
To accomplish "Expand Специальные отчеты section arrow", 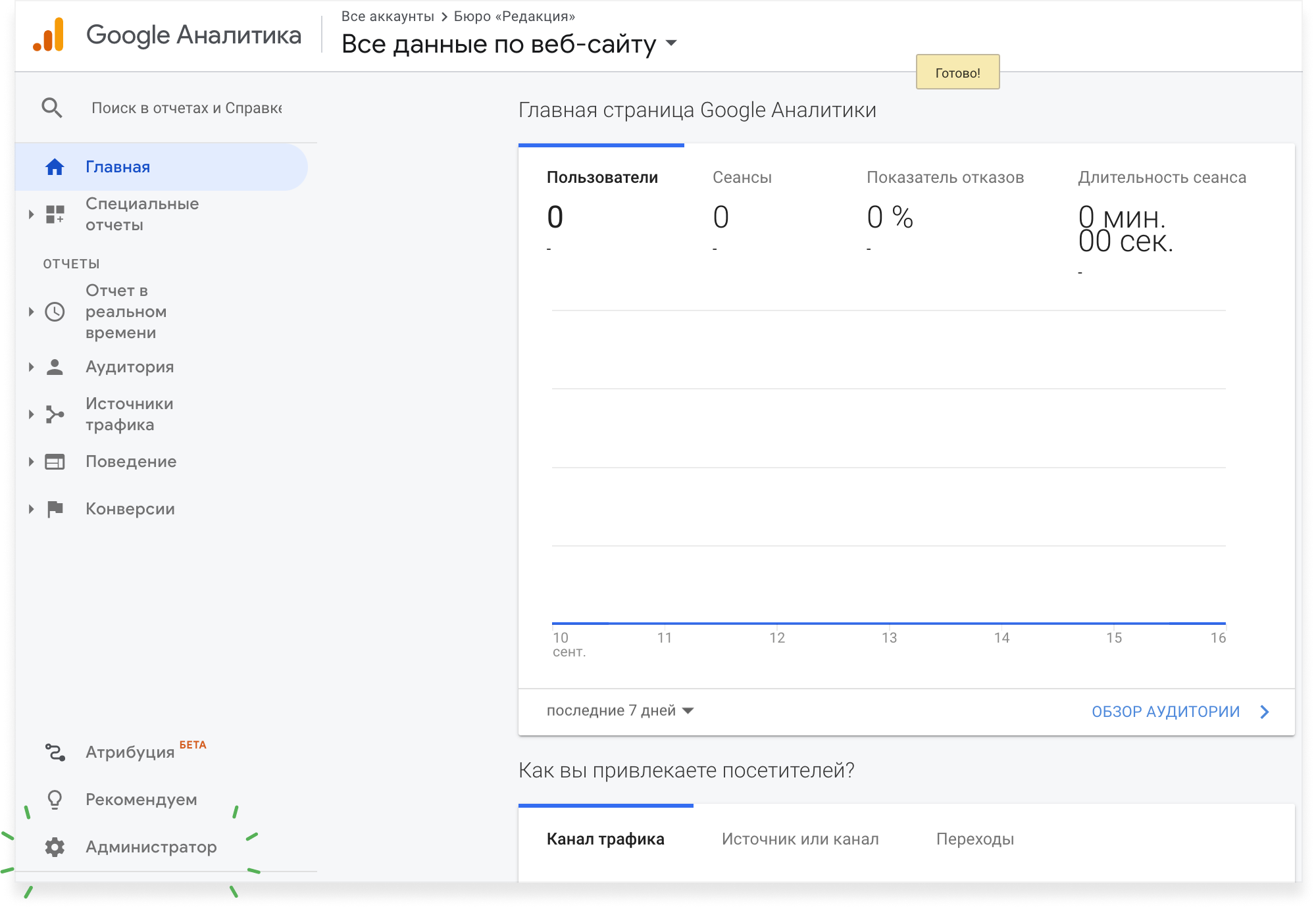I will tap(31, 214).
